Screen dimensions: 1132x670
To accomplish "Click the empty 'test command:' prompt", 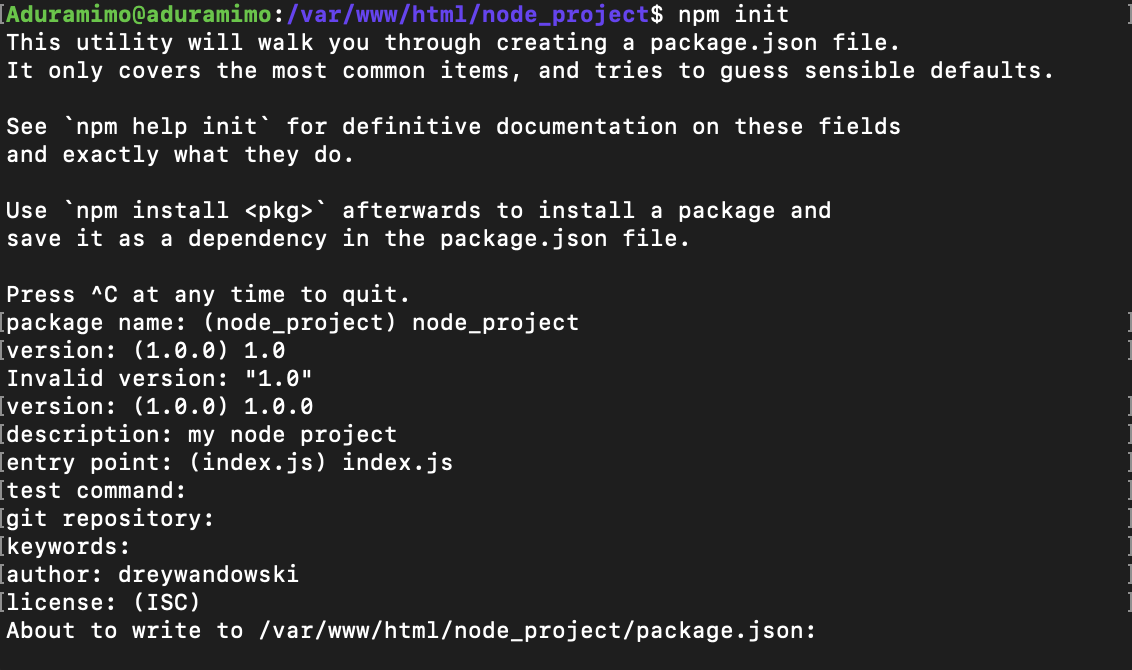I will click(x=97, y=491).
